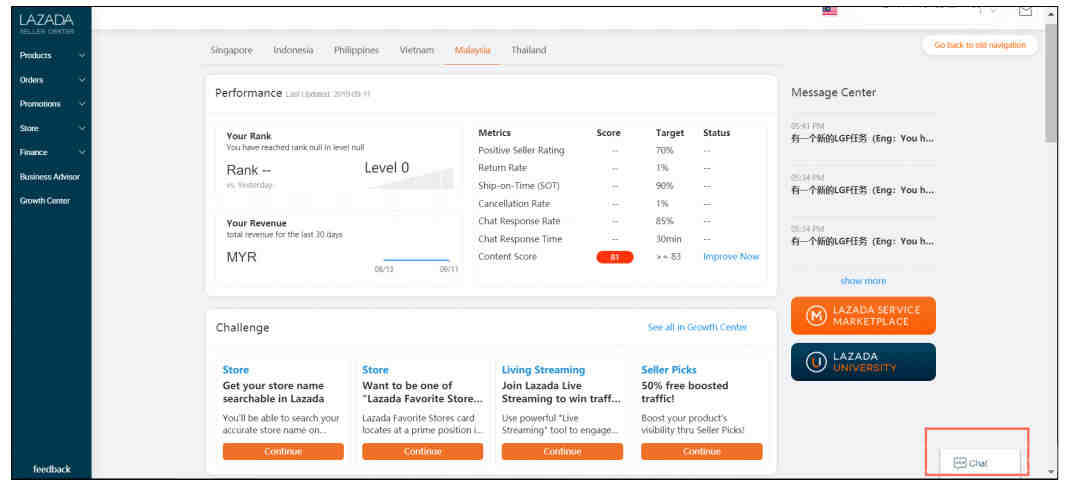Continue the Seller Picks challenge
Viewport: 1079px width, 492px height.
(701, 451)
